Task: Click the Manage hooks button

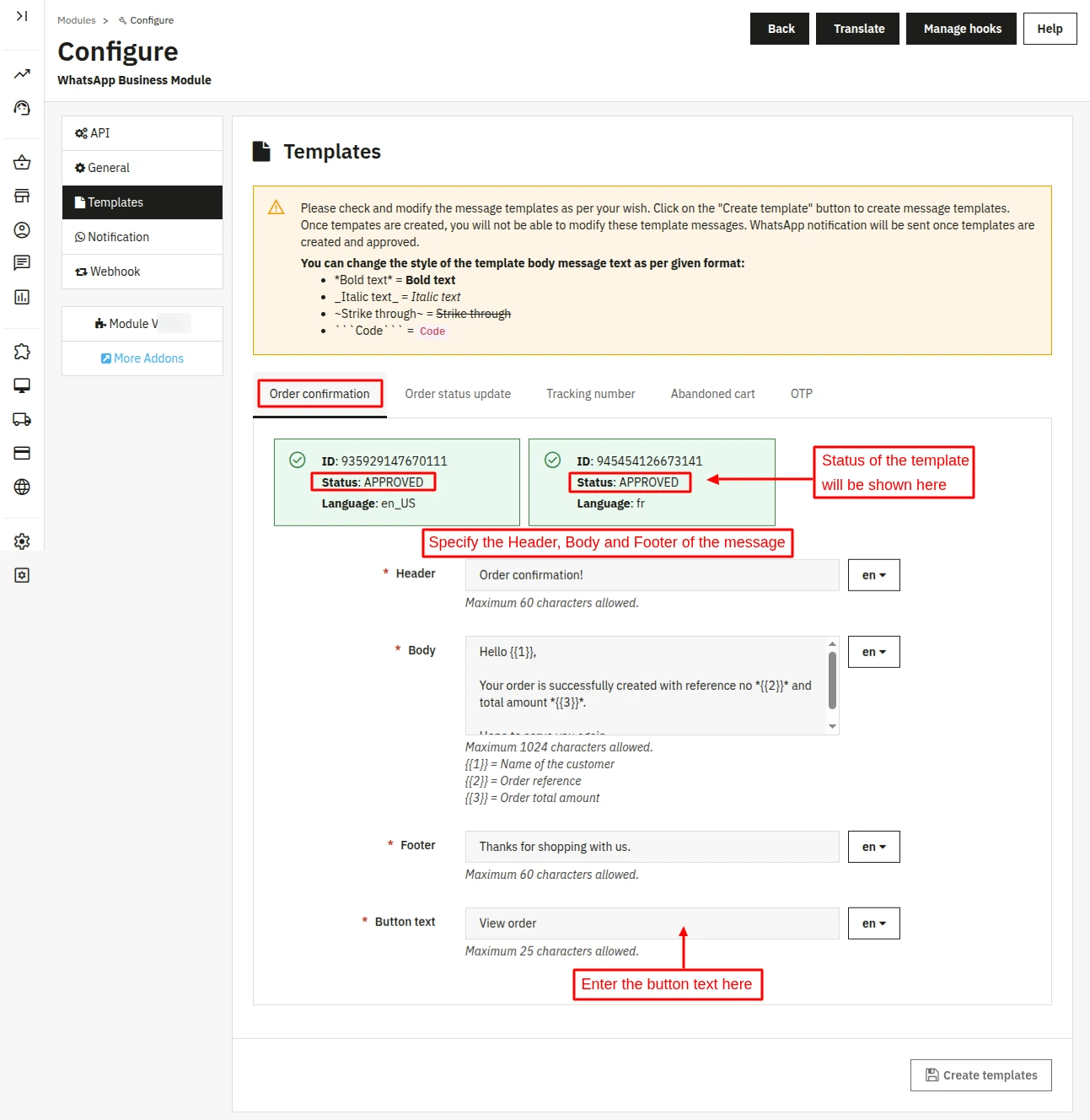Action: (961, 29)
